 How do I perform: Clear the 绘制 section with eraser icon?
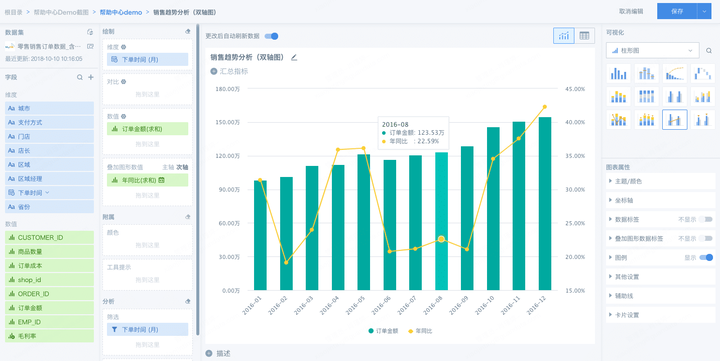pyautogui.click(x=187, y=31)
